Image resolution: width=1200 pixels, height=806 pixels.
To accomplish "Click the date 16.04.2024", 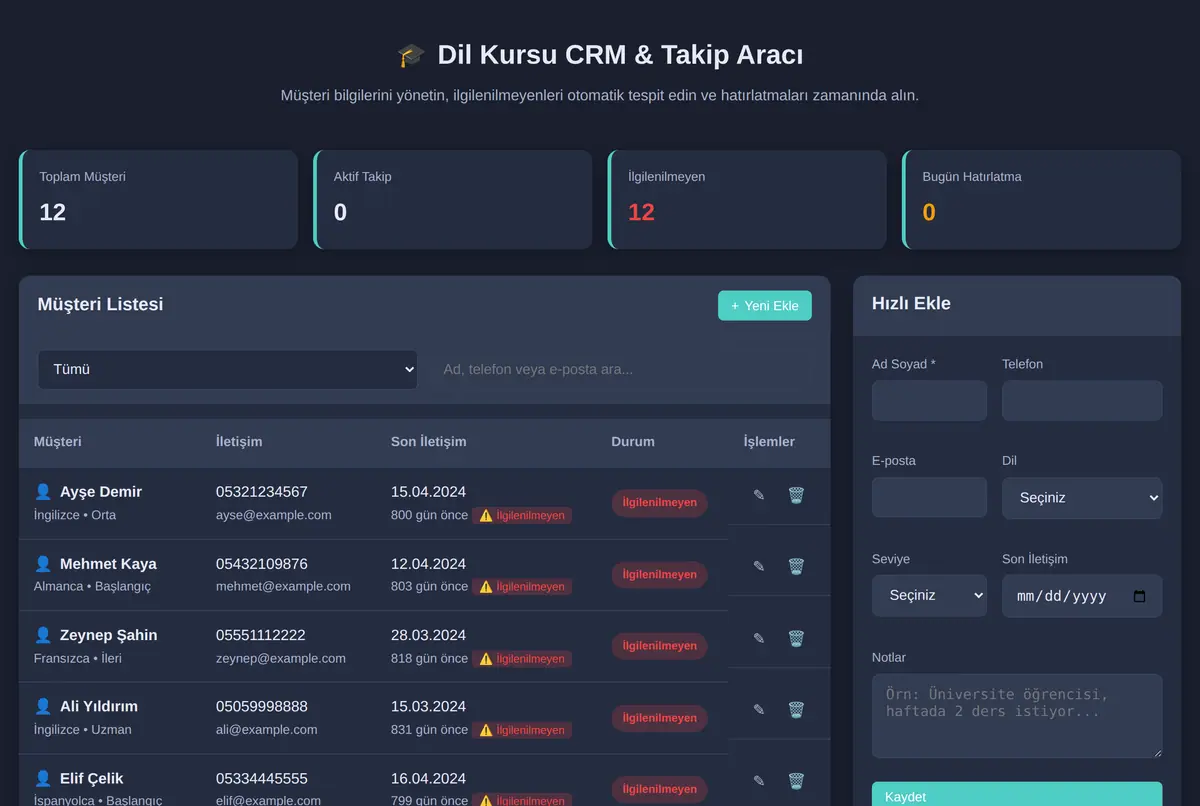I will tap(428, 779).
